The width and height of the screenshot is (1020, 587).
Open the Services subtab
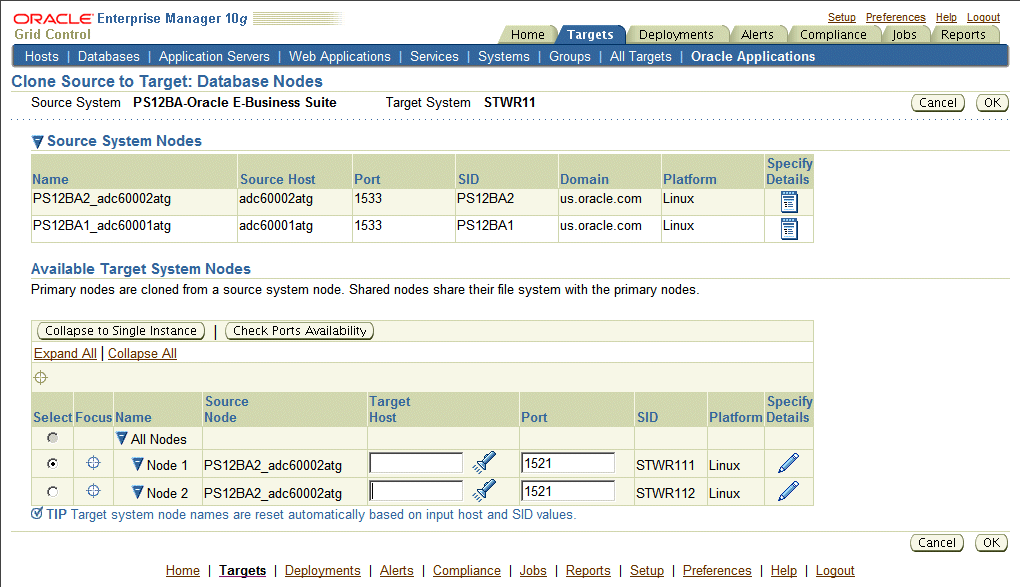click(434, 57)
